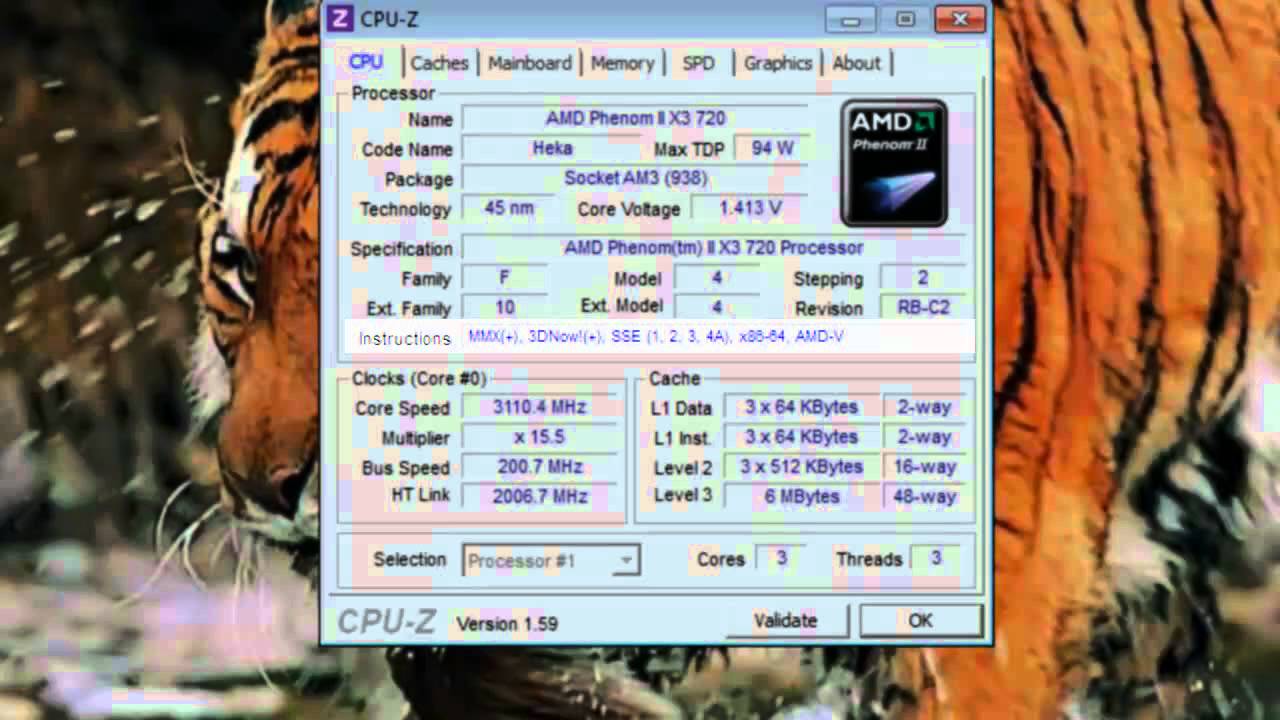Click the AMD Phenom II logo

point(894,163)
